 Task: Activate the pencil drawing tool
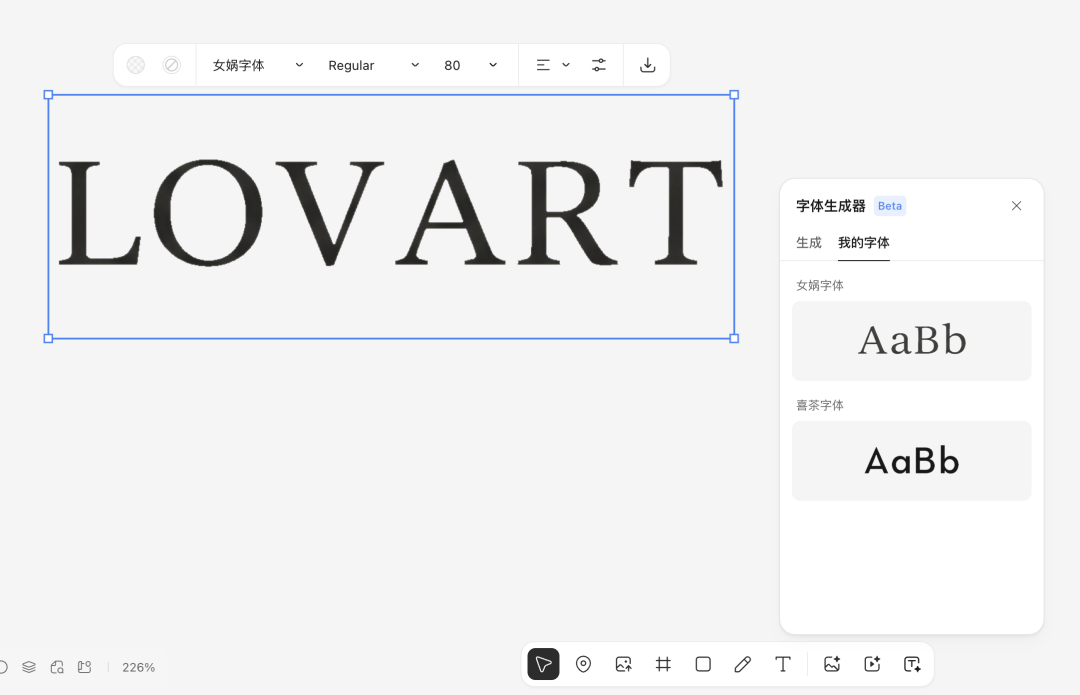click(742, 664)
